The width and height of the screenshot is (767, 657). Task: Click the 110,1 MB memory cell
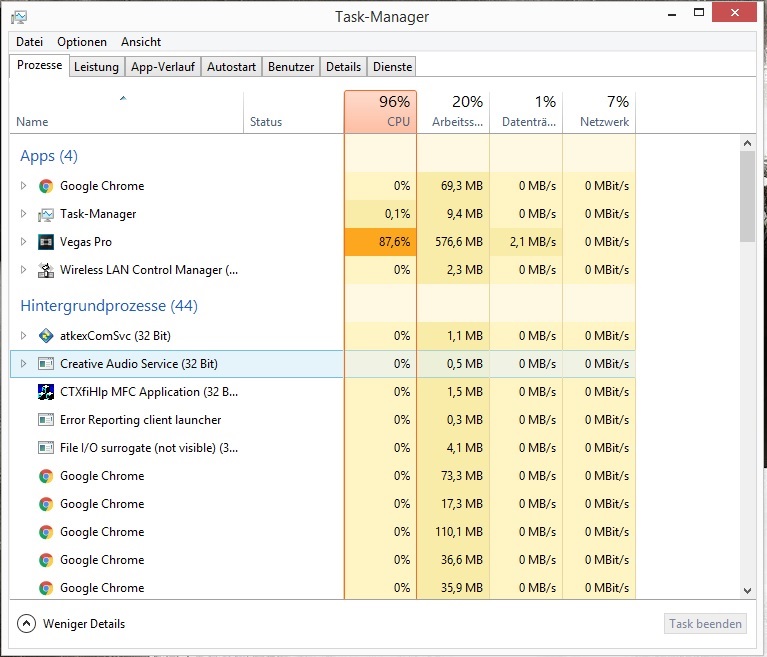(x=453, y=532)
